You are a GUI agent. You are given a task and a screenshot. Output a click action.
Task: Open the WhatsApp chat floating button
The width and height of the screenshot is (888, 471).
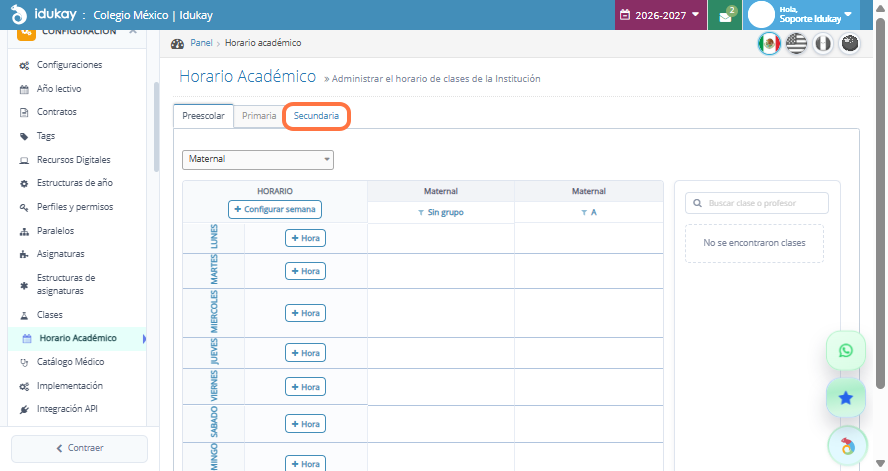pyautogui.click(x=846, y=351)
